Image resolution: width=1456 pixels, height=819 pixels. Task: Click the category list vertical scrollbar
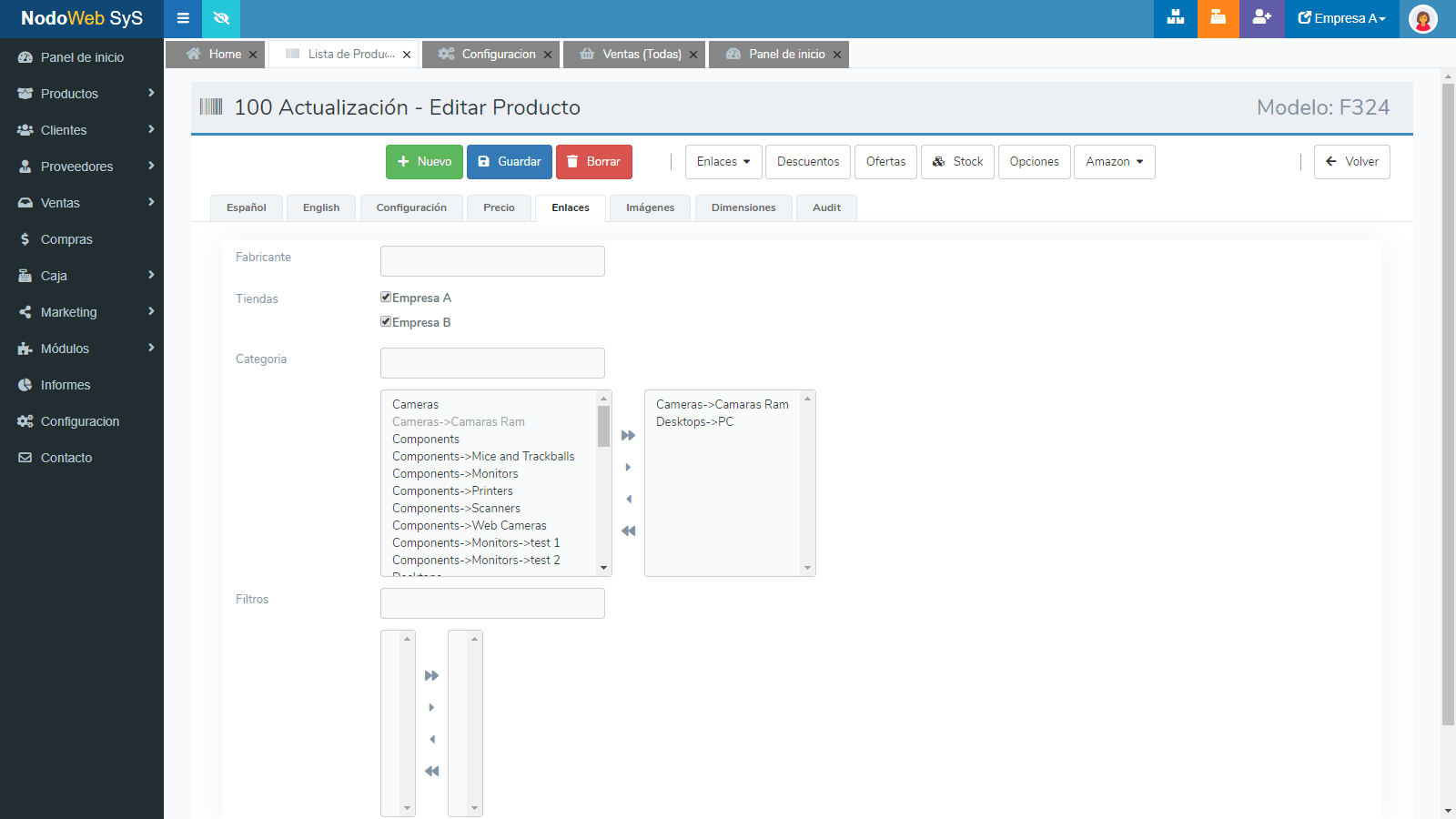click(603, 482)
